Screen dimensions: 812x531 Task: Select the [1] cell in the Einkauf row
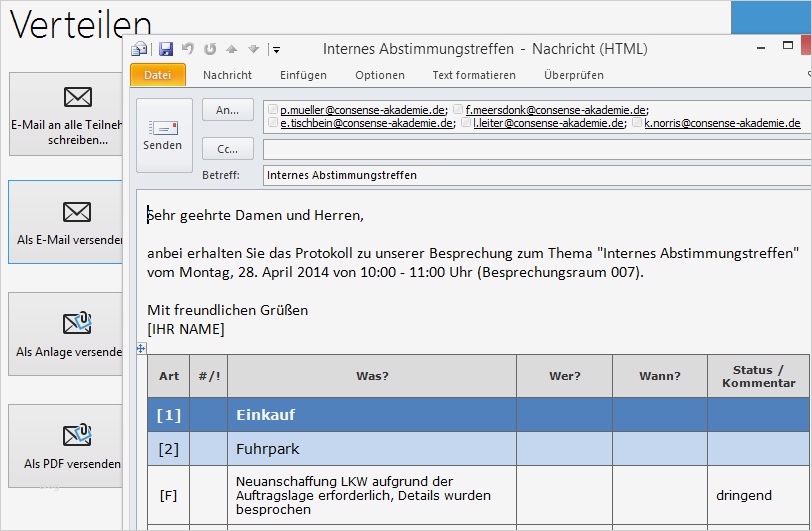(x=169, y=415)
